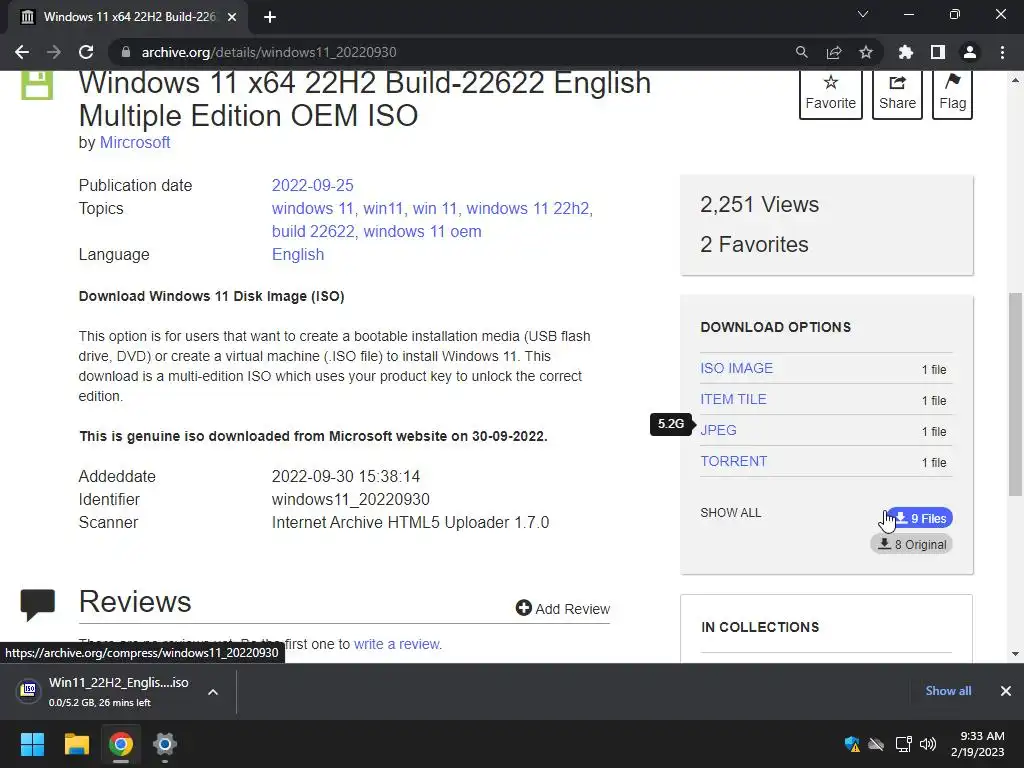Screen dimensions: 1024x768
Task: Download the ISO IMAGE option
Action: [737, 368]
